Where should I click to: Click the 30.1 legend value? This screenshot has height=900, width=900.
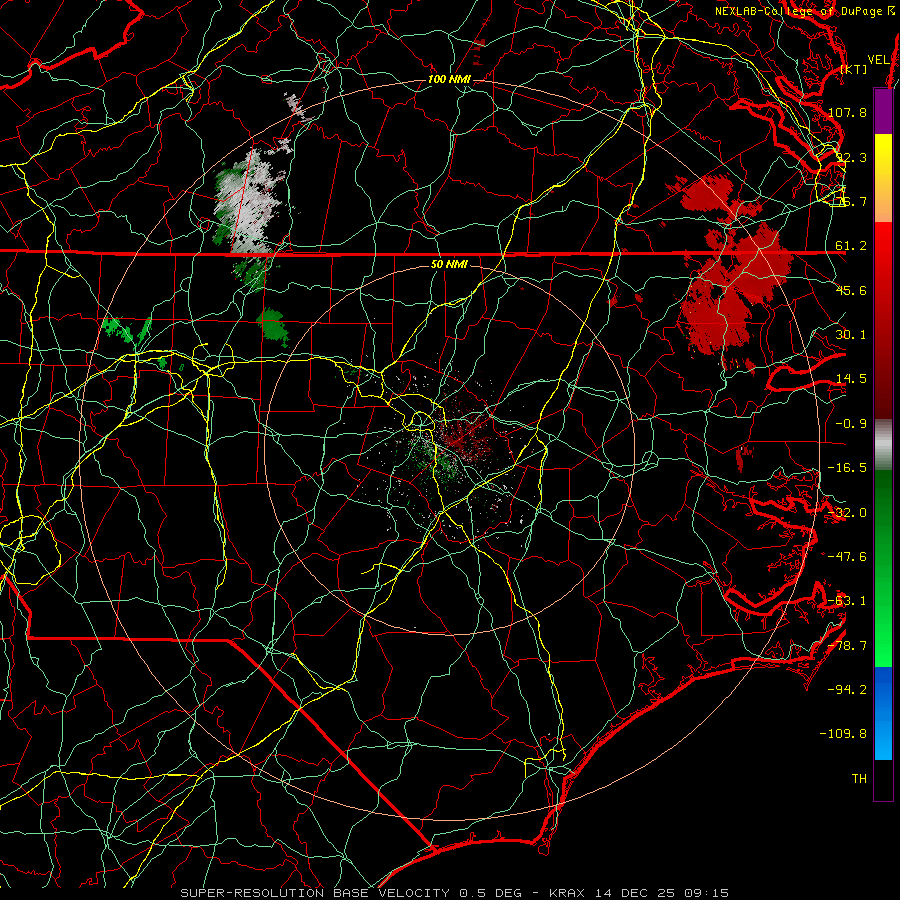click(x=851, y=334)
